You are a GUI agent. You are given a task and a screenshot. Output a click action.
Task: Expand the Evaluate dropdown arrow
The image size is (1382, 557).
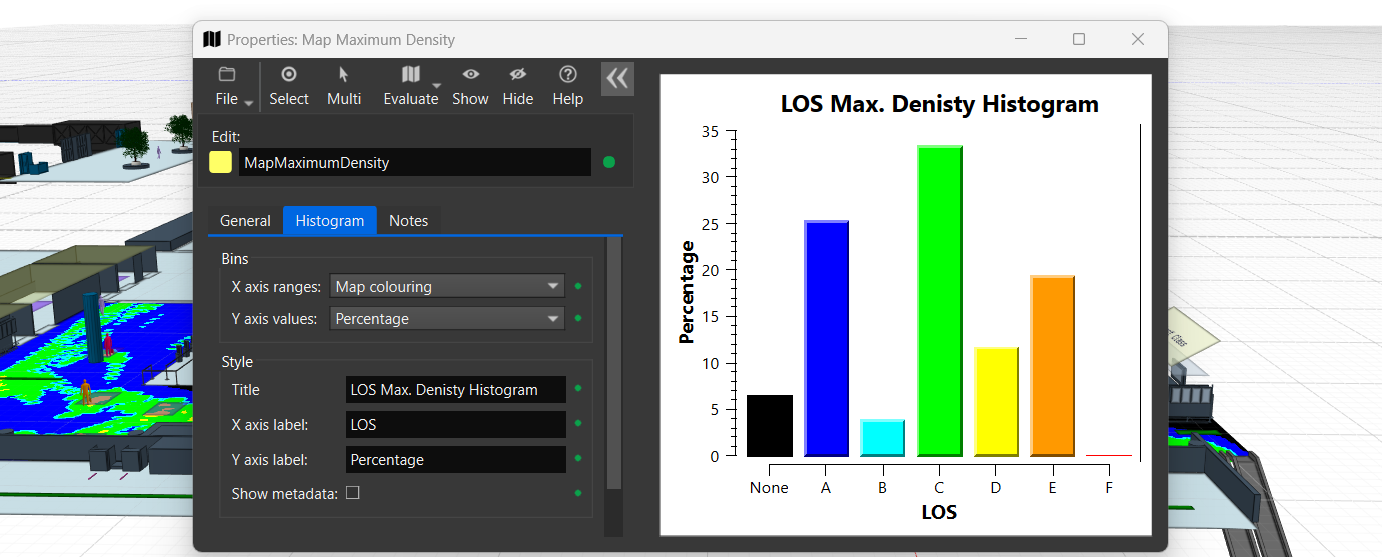point(438,87)
